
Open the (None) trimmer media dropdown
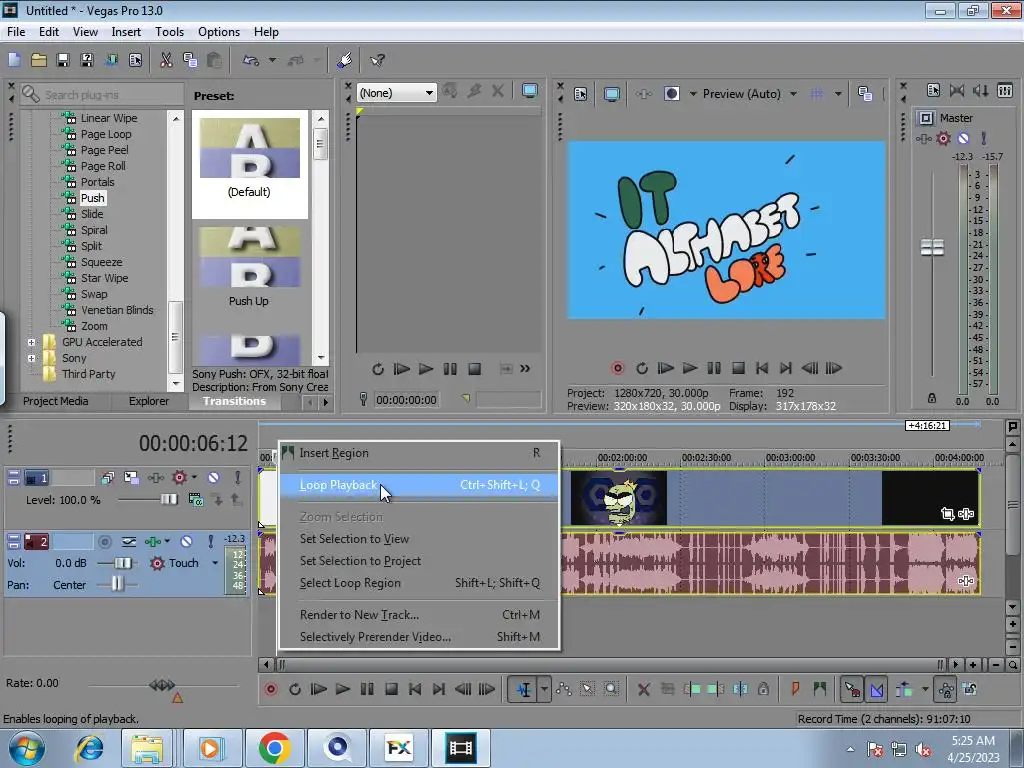click(396, 93)
